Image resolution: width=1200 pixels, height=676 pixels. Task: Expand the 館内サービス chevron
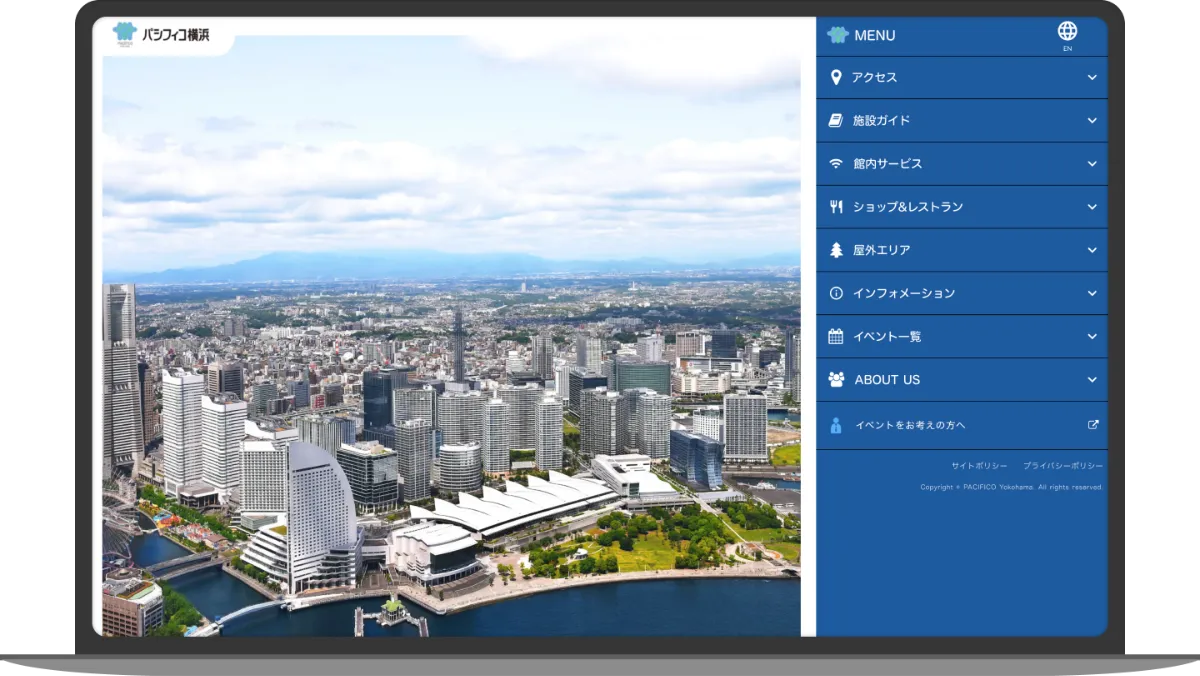(x=1092, y=163)
